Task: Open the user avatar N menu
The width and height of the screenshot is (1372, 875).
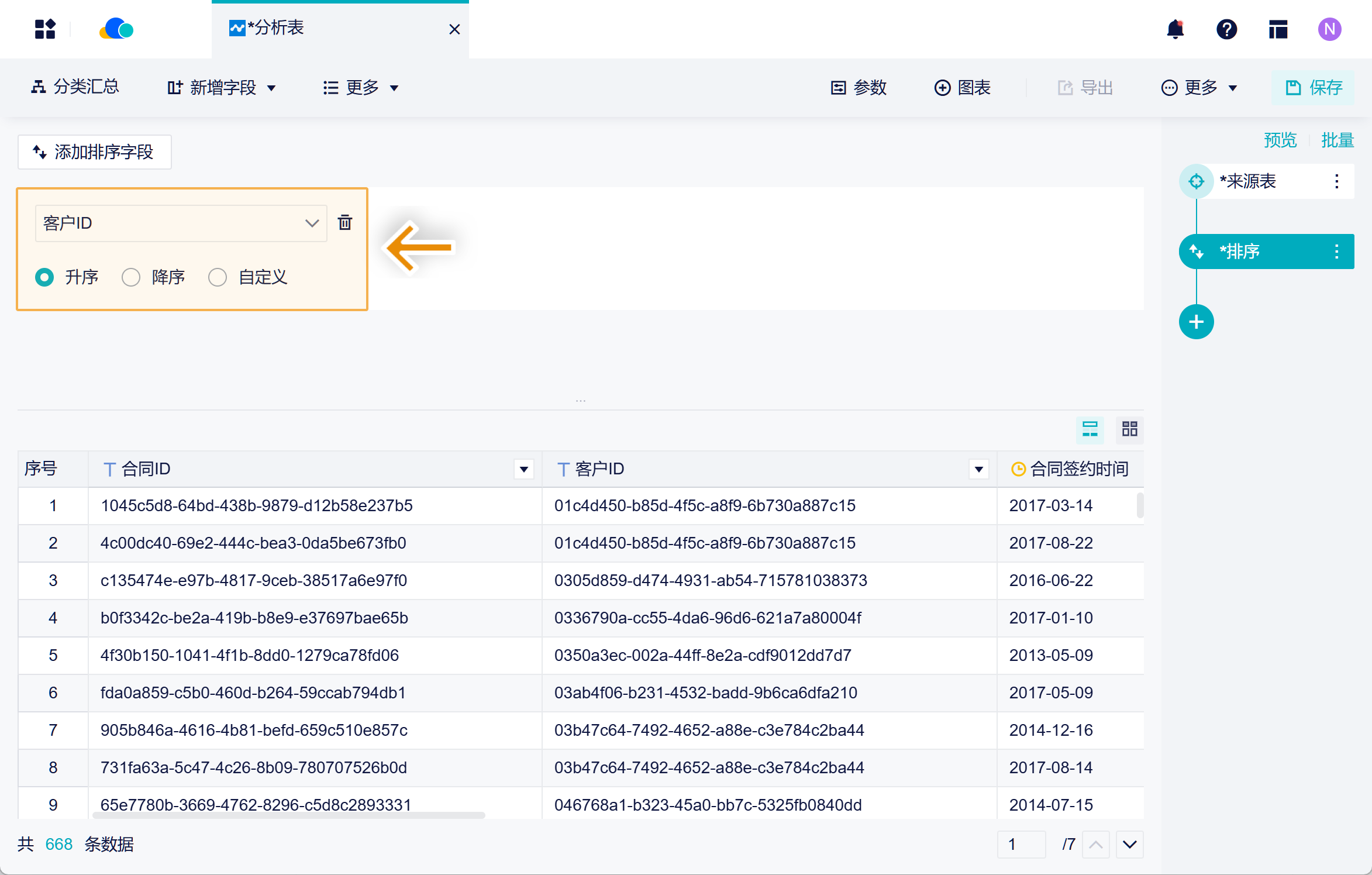Action: 1329,29
